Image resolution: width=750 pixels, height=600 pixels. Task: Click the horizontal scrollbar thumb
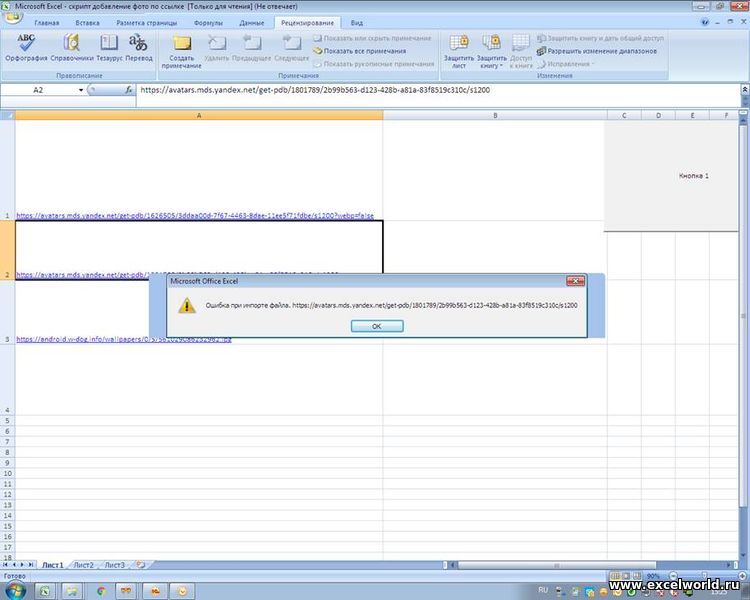pos(557,565)
